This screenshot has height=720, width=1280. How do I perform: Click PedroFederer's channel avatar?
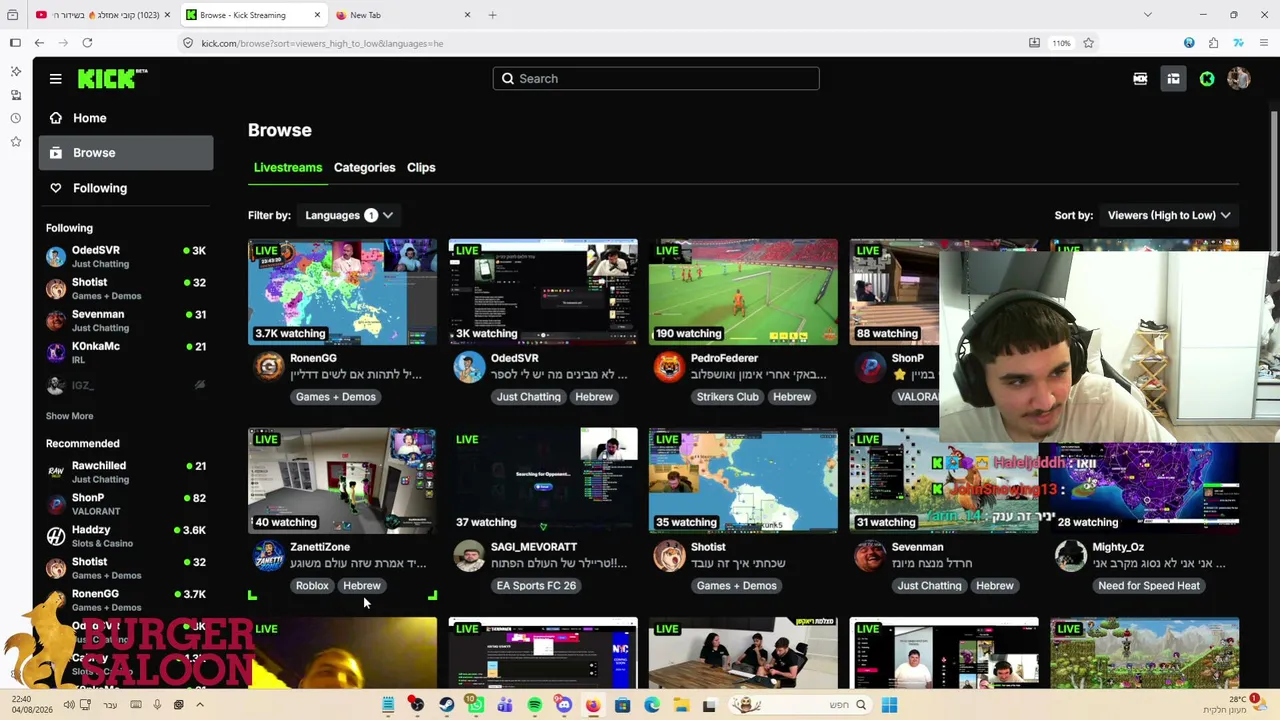(x=669, y=367)
